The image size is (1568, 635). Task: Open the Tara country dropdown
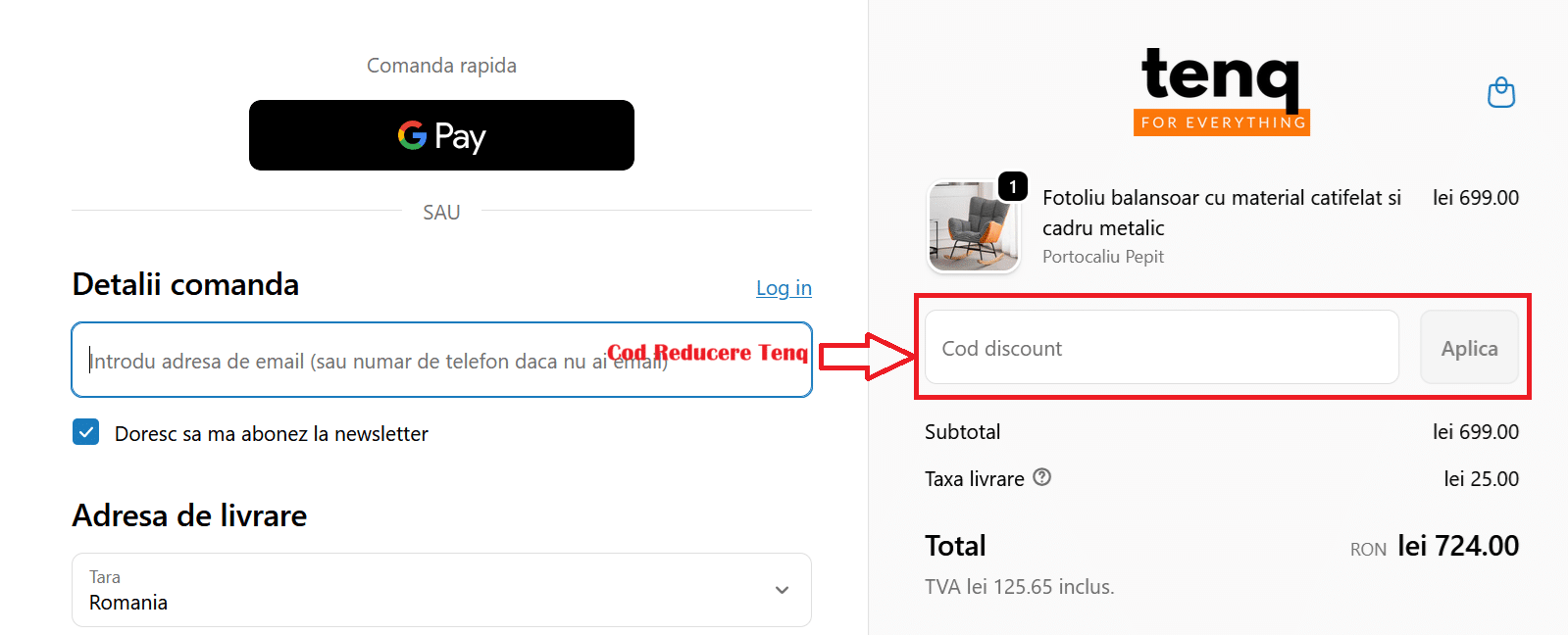tap(440, 589)
